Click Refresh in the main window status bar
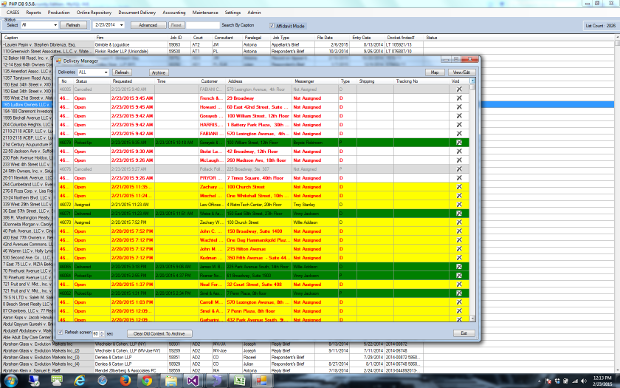 pos(73,25)
